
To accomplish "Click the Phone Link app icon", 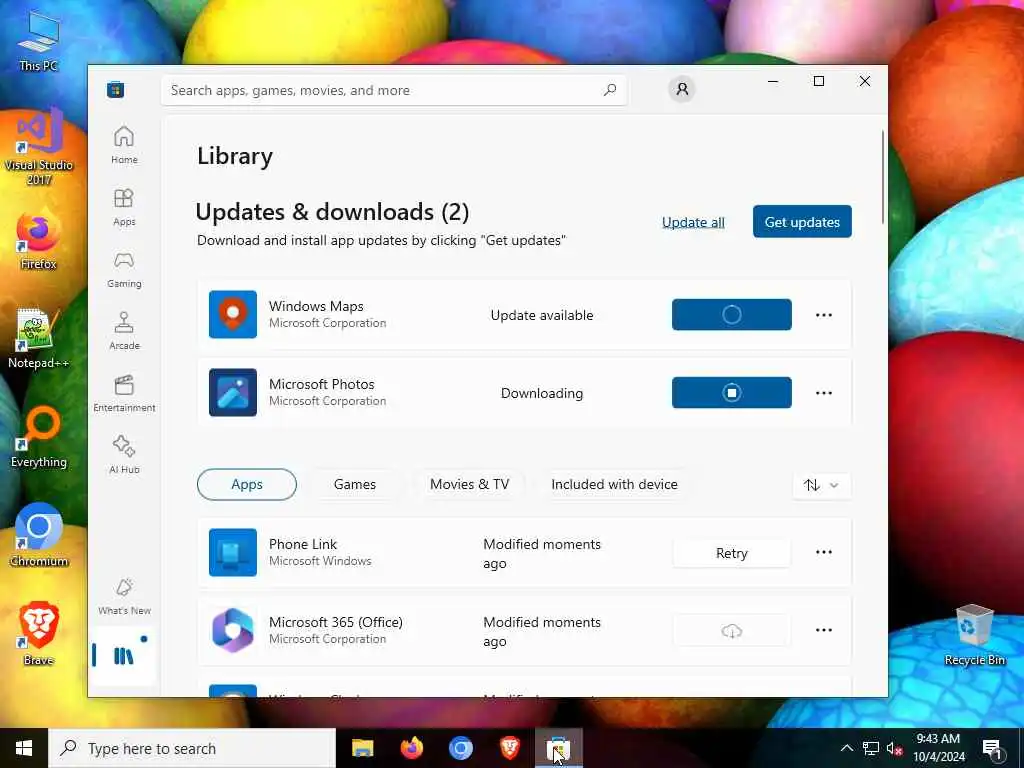I will click(232, 552).
